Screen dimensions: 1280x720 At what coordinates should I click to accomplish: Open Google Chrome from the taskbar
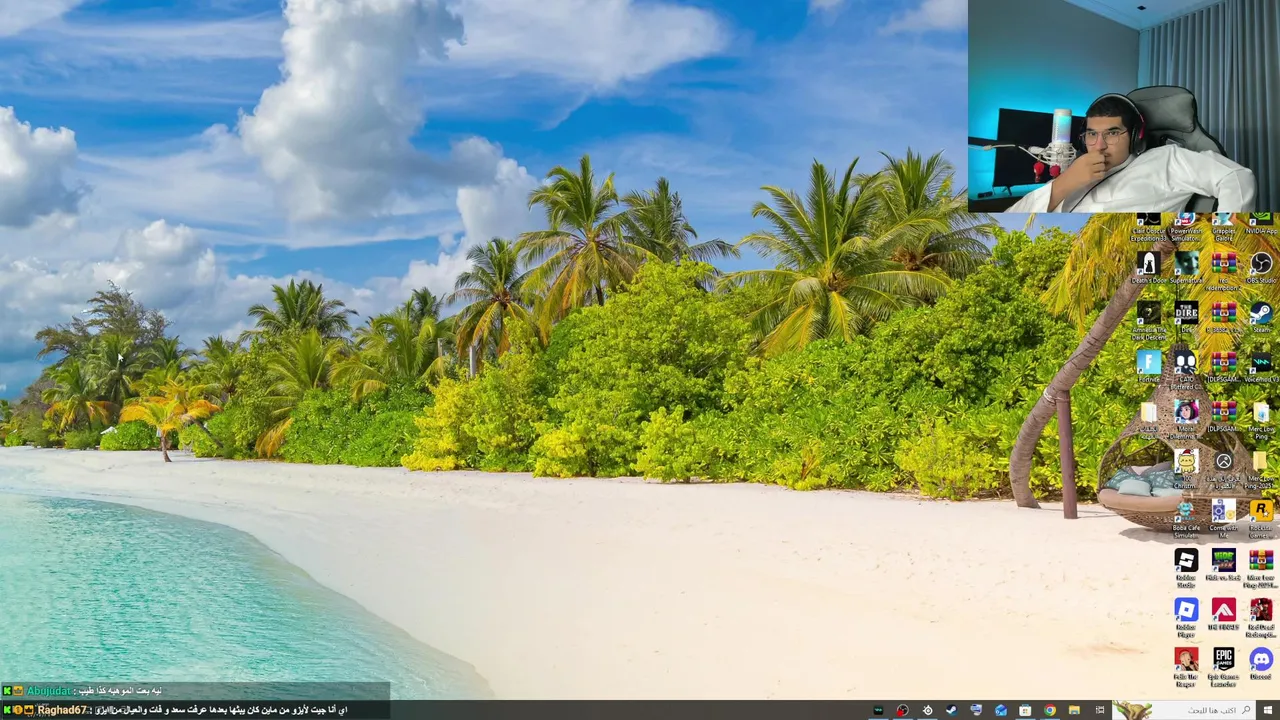click(1050, 710)
